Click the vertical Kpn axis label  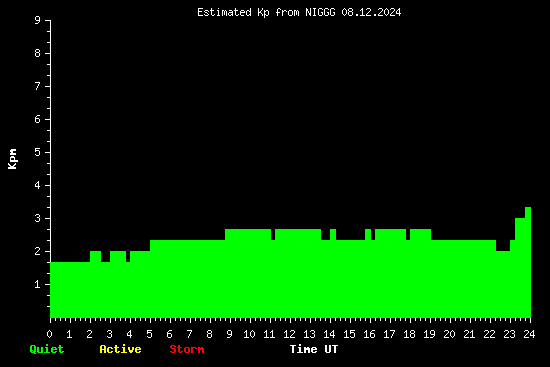[x=12, y=159]
